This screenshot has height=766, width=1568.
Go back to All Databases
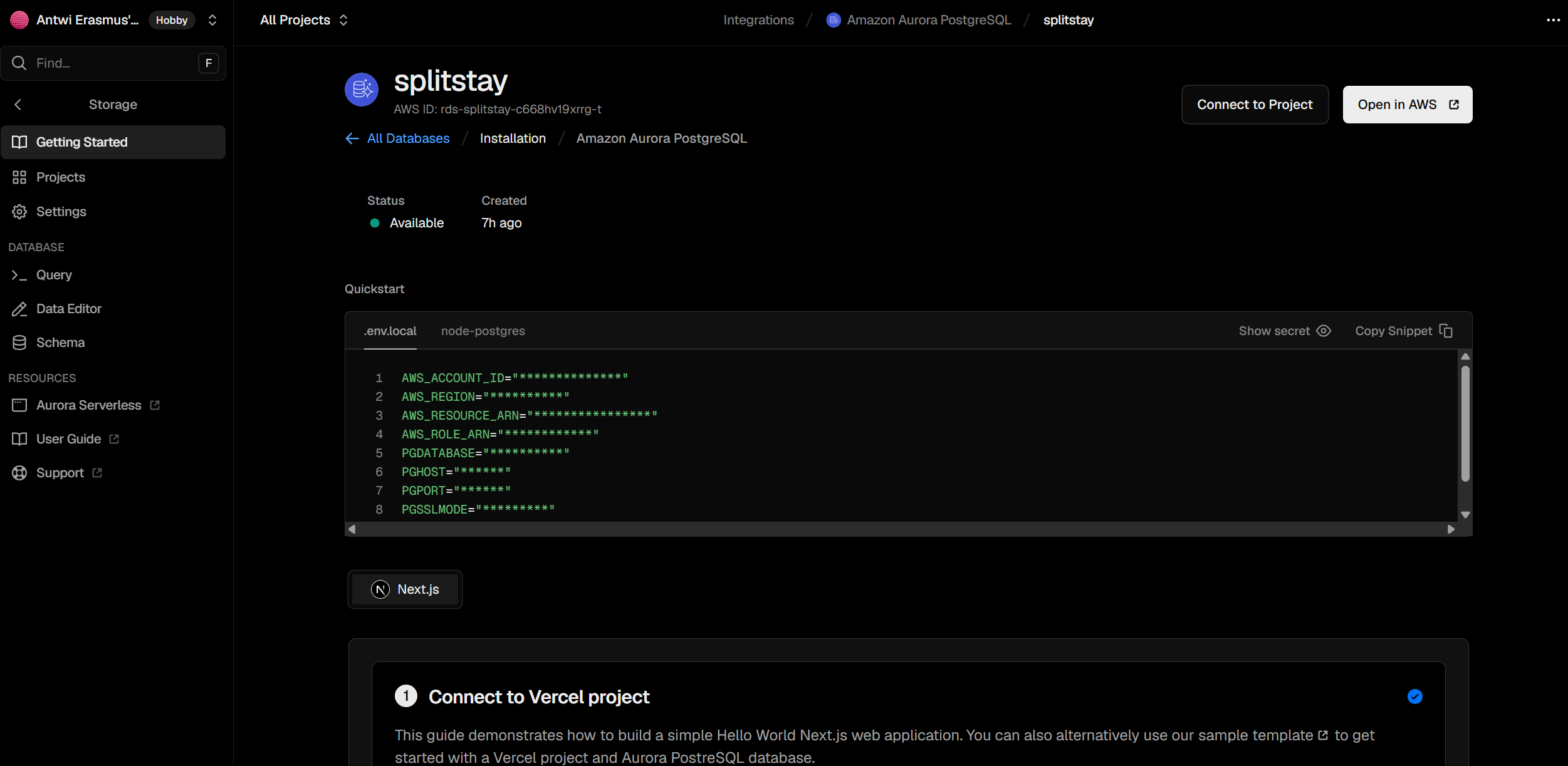click(x=408, y=138)
